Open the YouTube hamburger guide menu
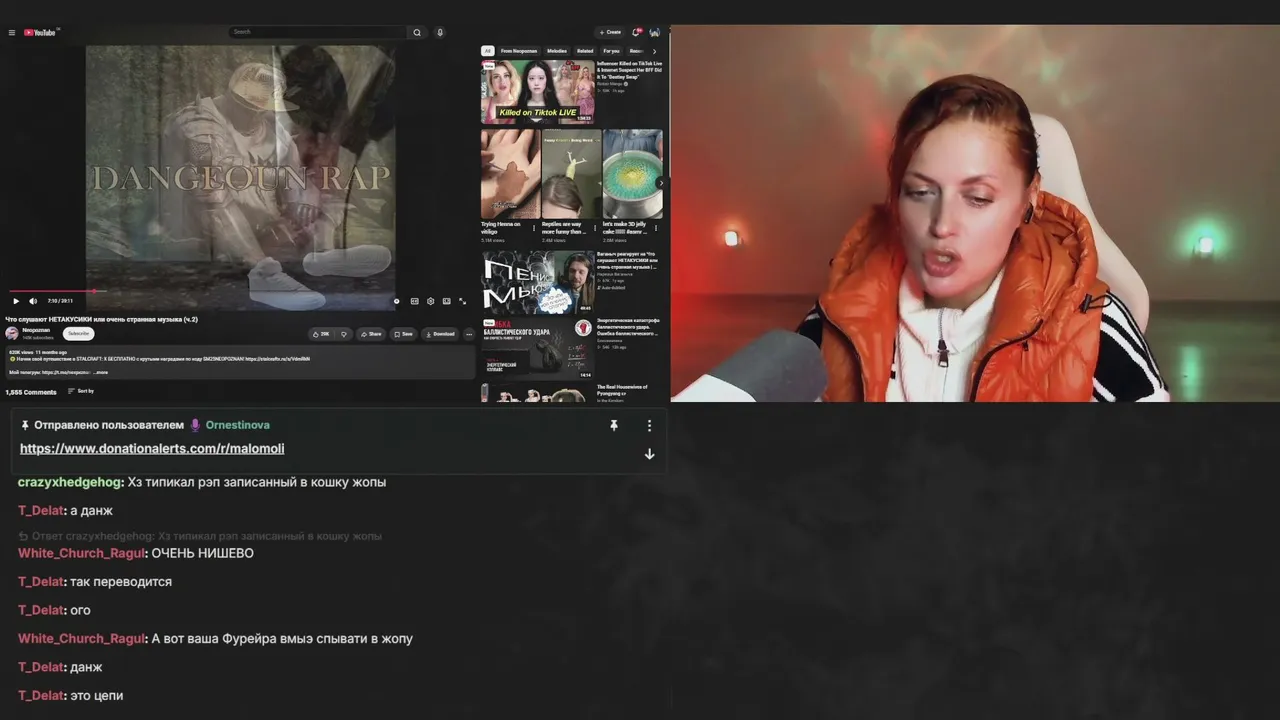The height and width of the screenshot is (720, 1280). pos(12,32)
